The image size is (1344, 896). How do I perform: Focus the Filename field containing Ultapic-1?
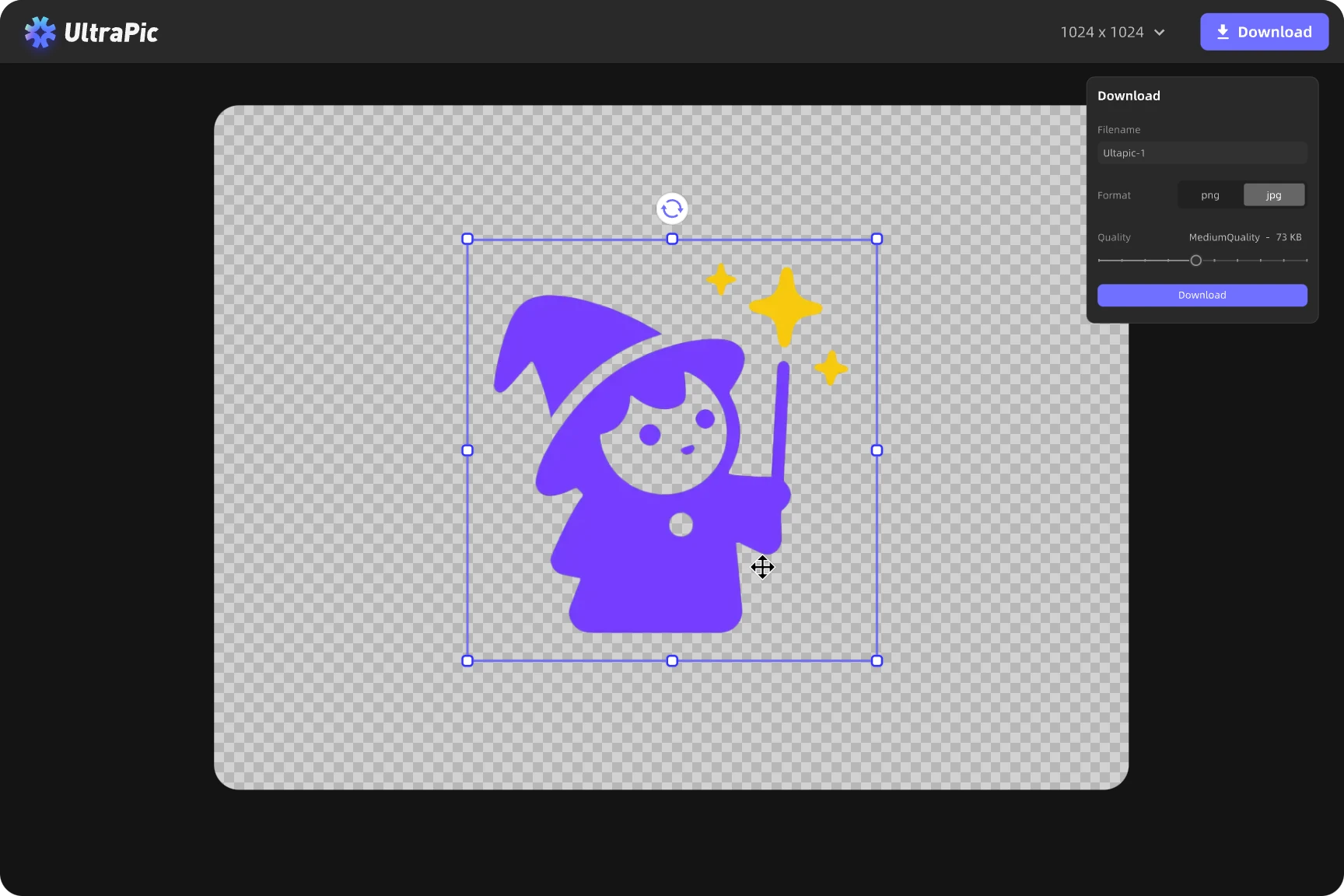tap(1202, 153)
